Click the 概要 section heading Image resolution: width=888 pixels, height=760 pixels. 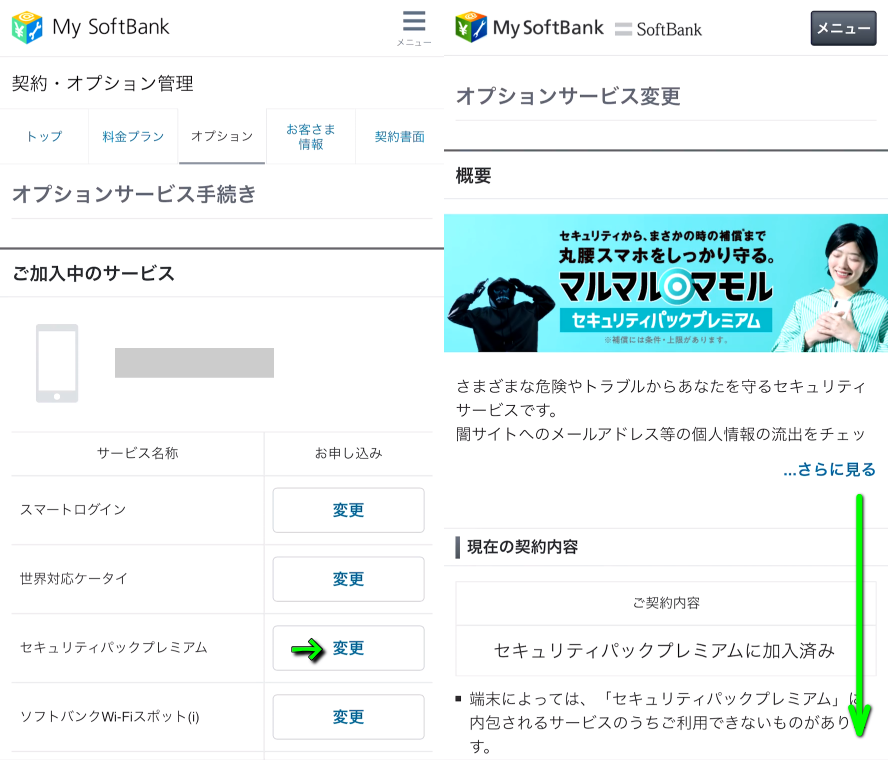pyautogui.click(x=473, y=176)
